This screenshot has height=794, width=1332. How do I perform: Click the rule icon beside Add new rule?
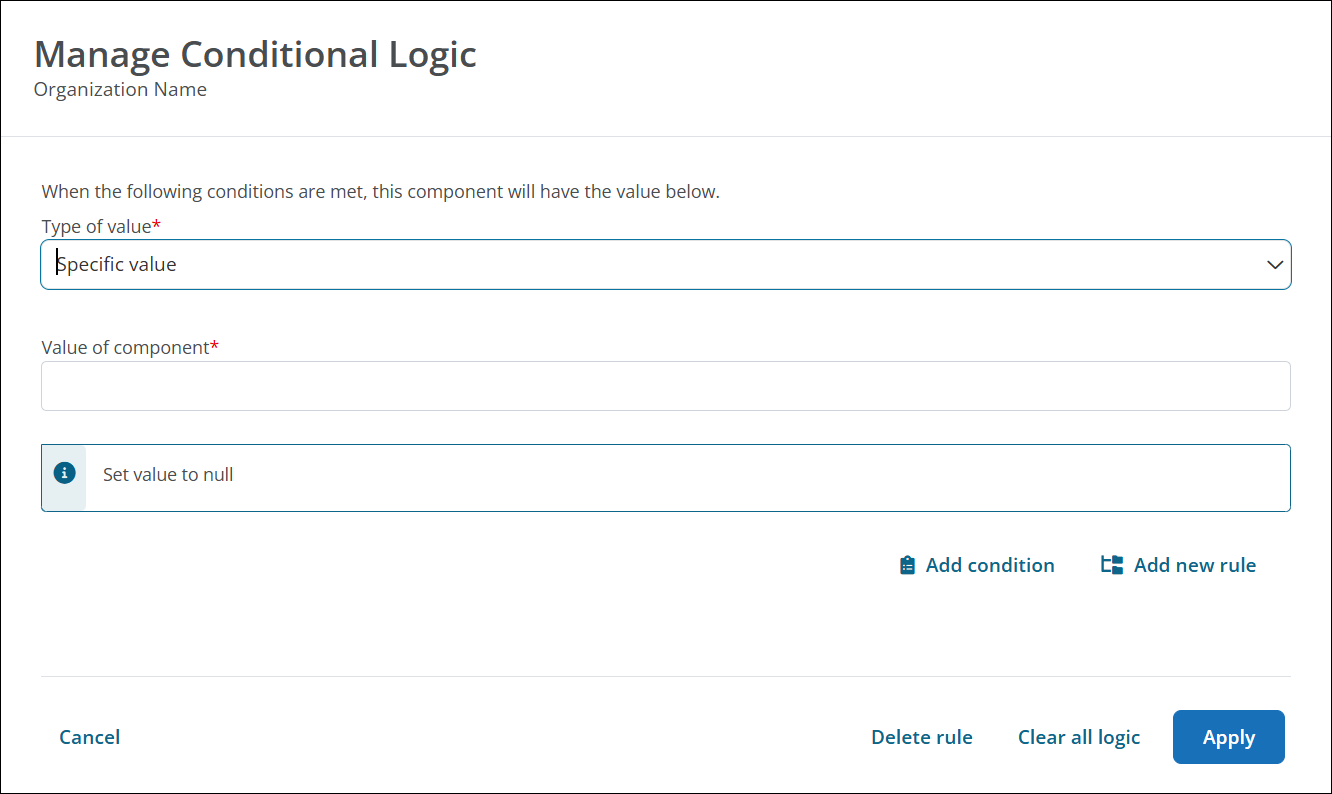(x=1112, y=565)
